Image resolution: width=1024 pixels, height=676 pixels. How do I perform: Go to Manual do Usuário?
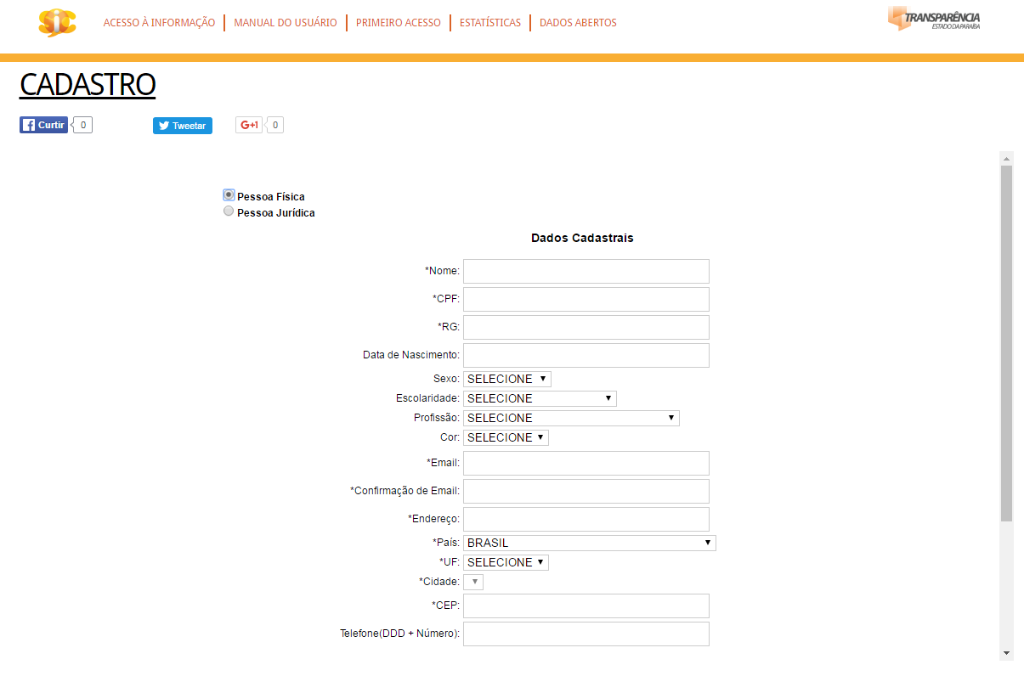click(285, 23)
